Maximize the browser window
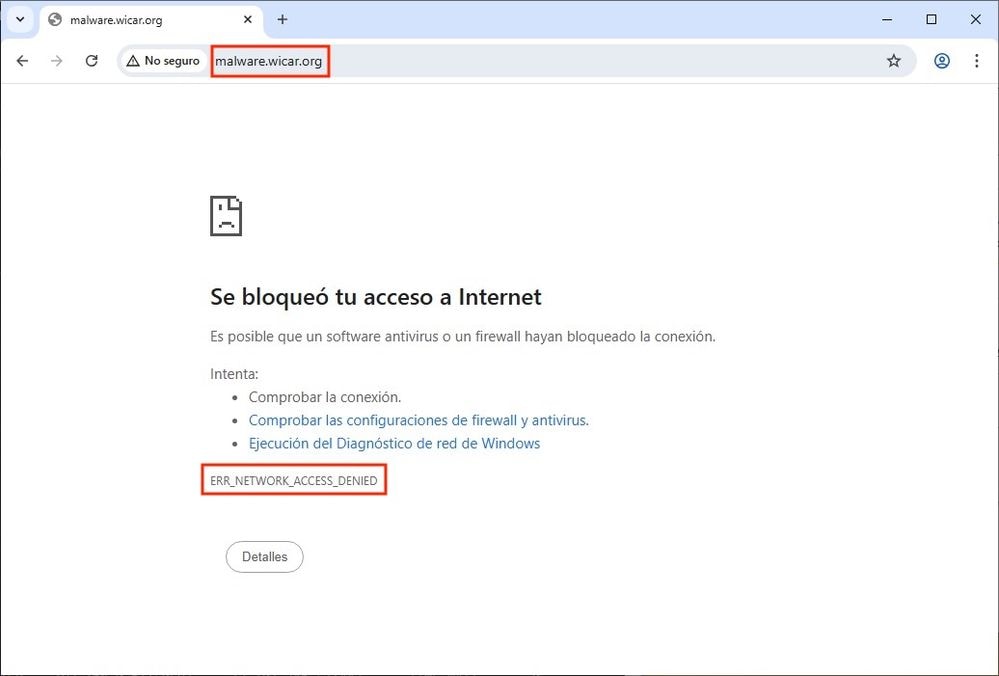 [931, 20]
